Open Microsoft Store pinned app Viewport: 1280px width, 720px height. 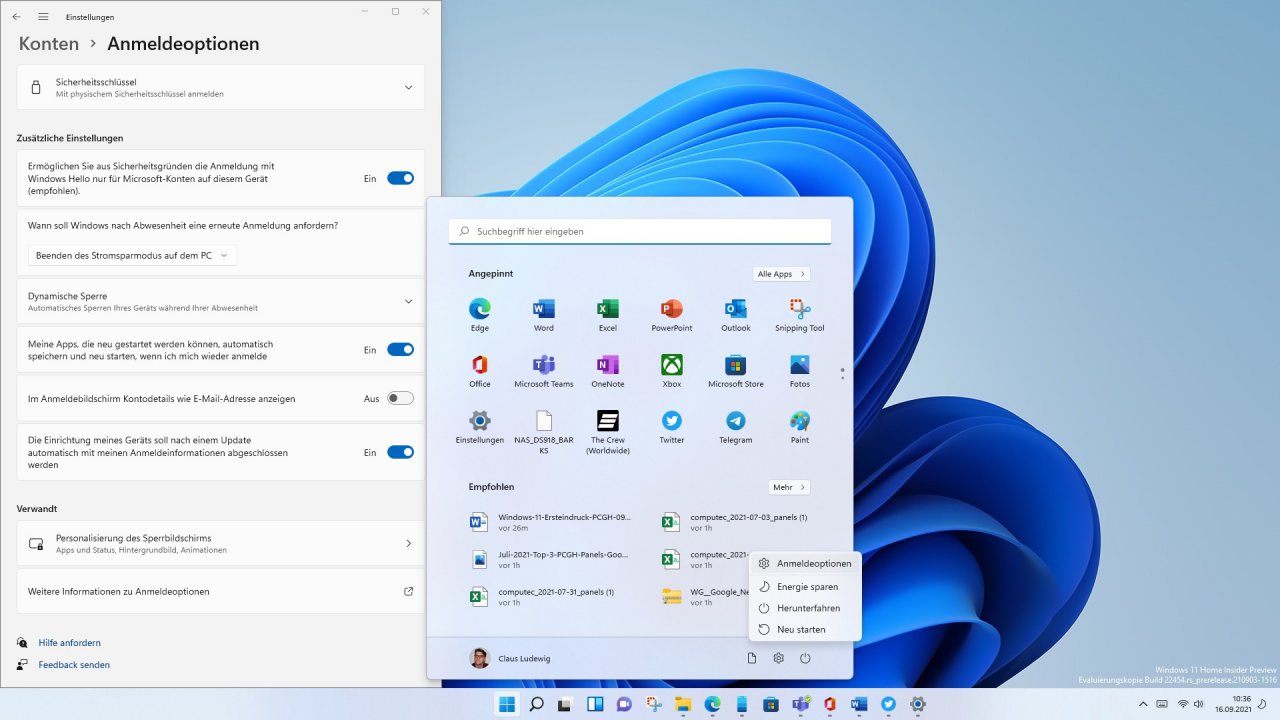[736, 370]
